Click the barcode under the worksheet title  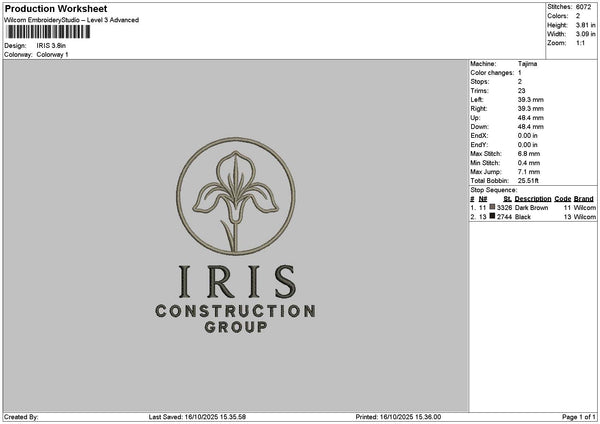[x=48, y=32]
